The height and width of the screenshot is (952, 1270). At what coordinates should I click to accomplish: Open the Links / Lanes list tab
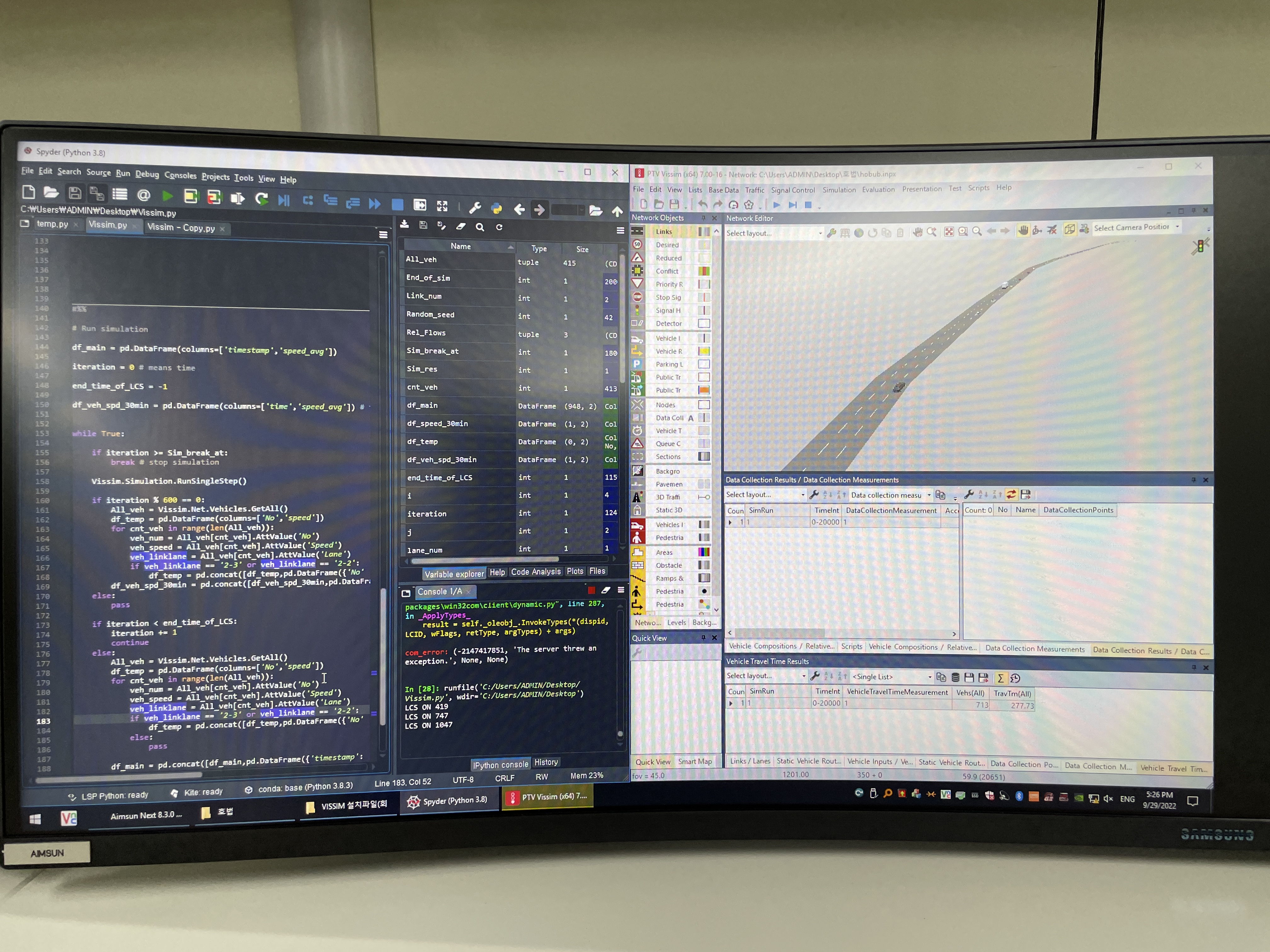tap(750, 761)
